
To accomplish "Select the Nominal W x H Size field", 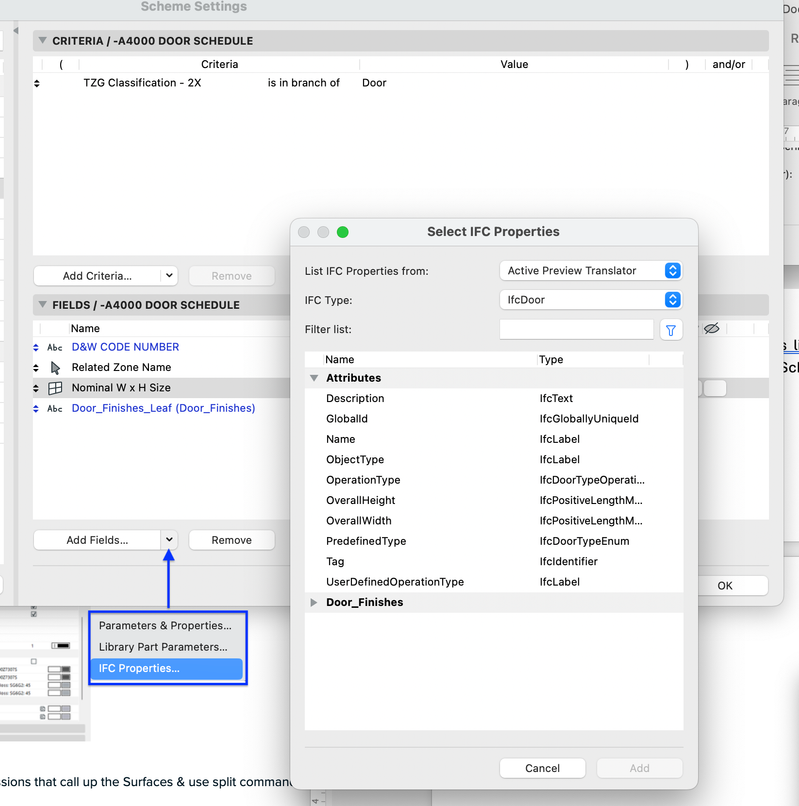I will tap(121, 388).
